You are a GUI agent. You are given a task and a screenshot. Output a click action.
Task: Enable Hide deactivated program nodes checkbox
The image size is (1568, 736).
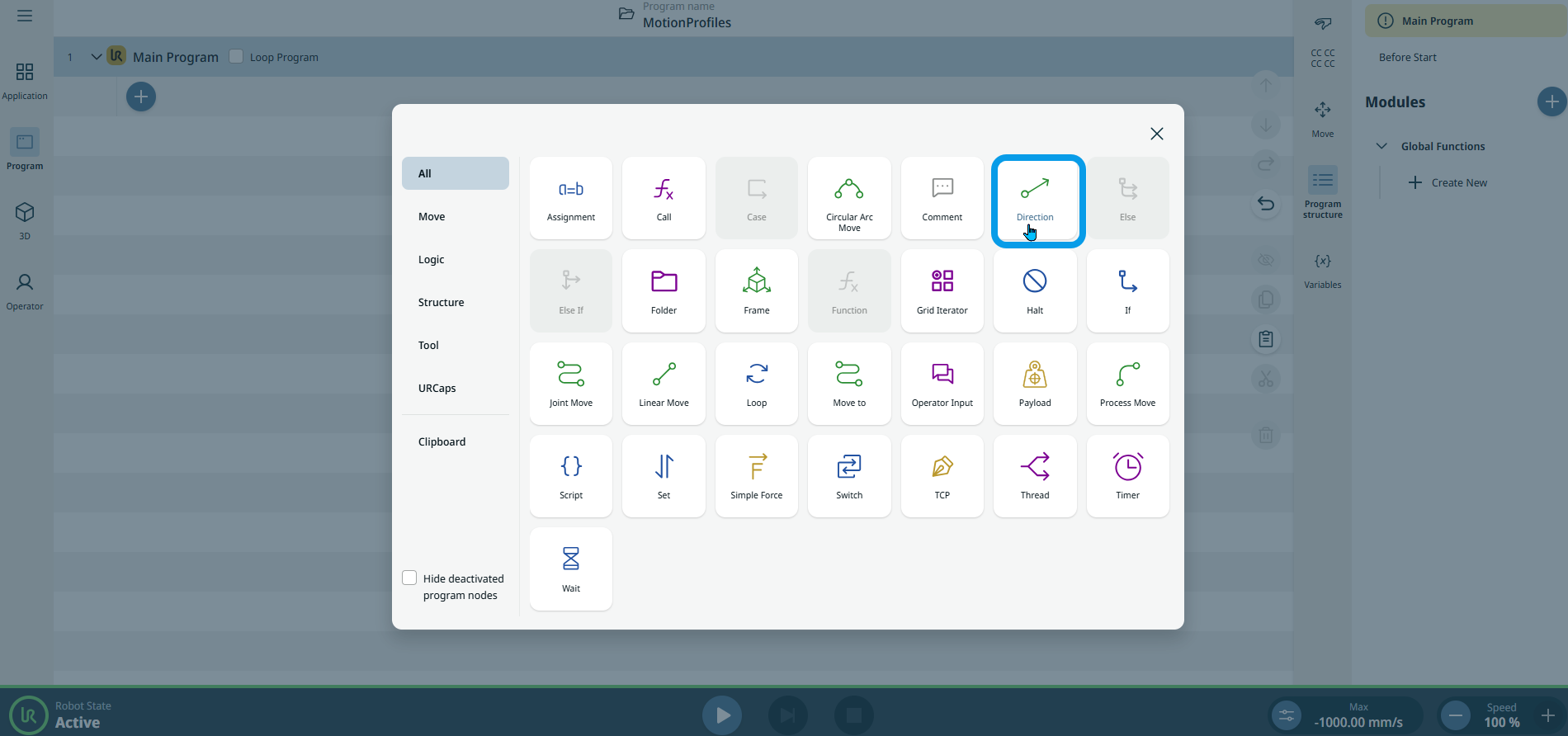coord(409,578)
